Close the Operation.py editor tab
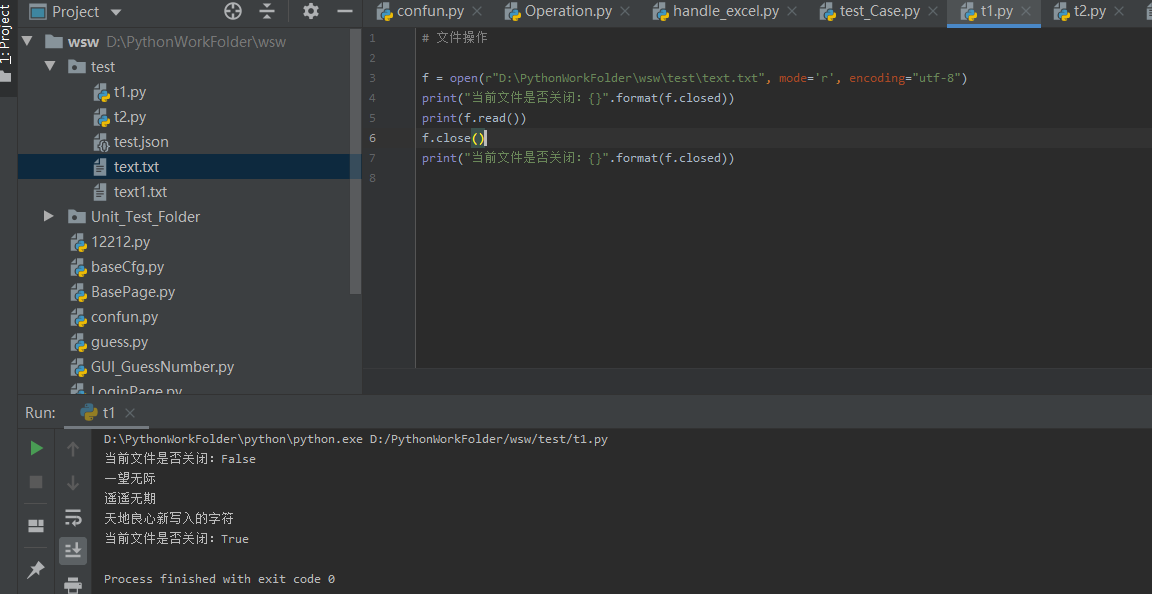The height and width of the screenshot is (594, 1152). [x=624, y=11]
